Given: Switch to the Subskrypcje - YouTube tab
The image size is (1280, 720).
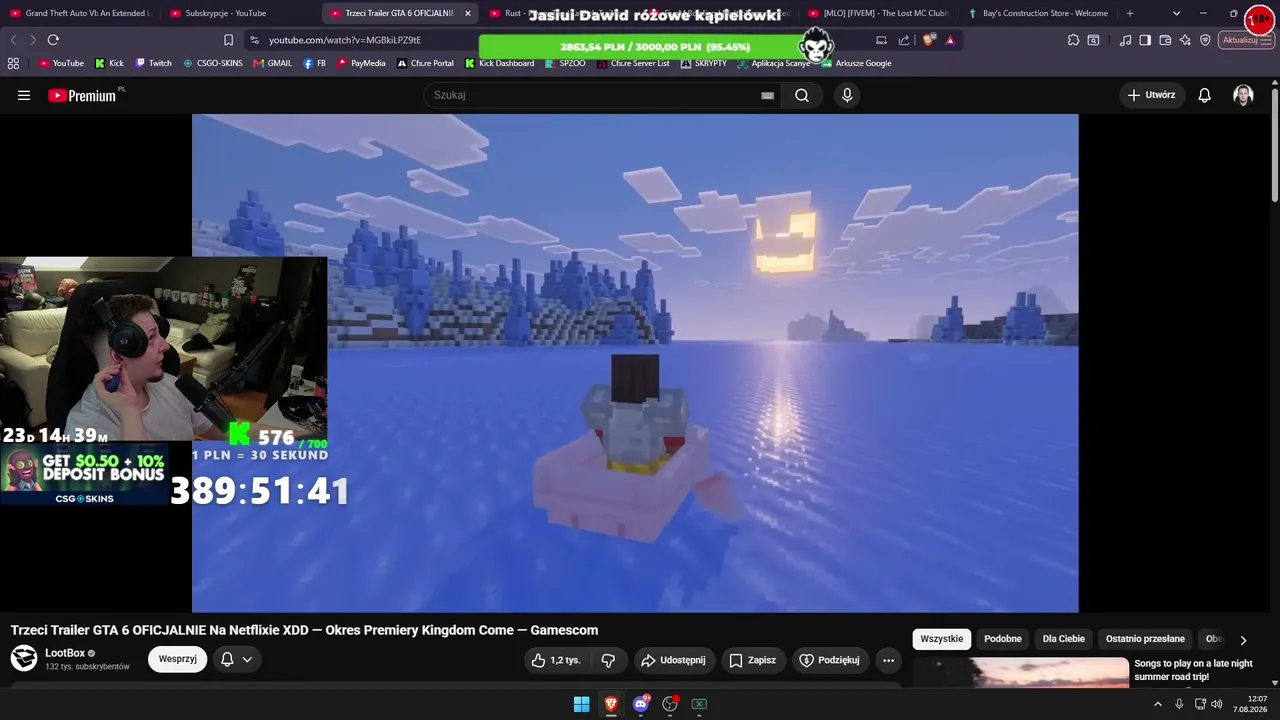Looking at the screenshot, I should point(241,13).
